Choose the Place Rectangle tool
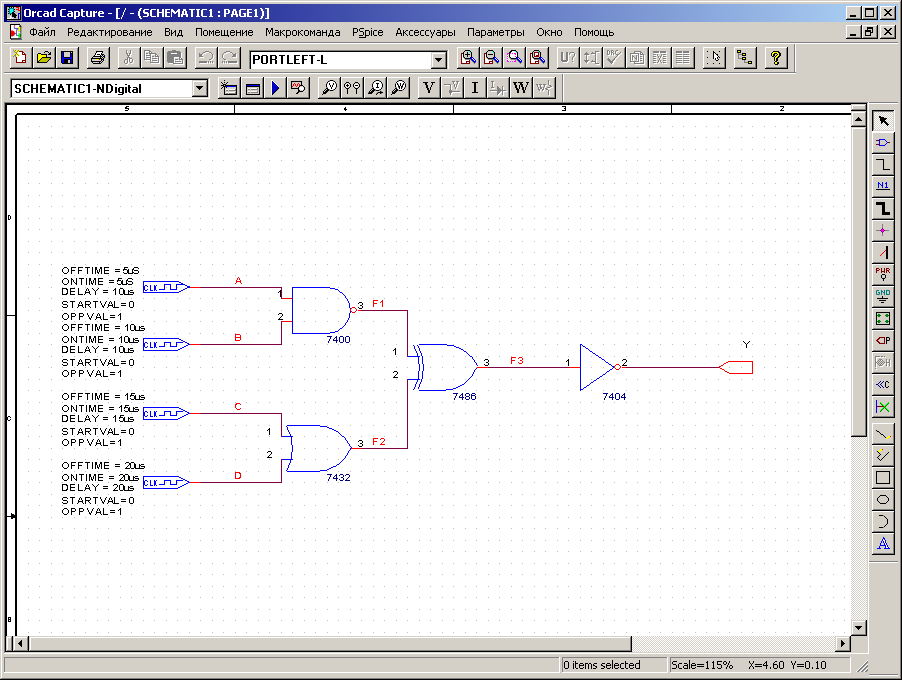 pyautogui.click(x=883, y=477)
